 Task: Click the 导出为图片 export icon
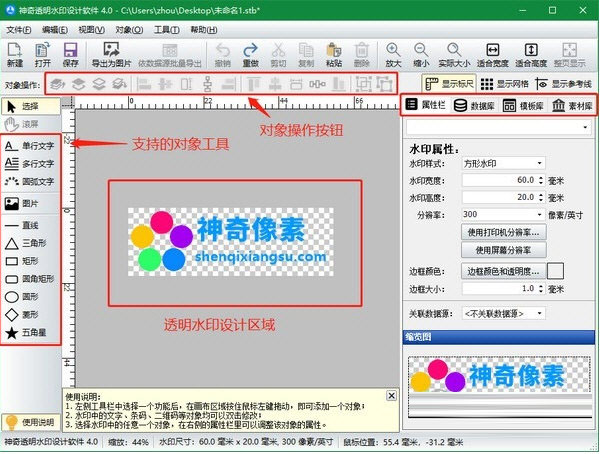[118, 53]
